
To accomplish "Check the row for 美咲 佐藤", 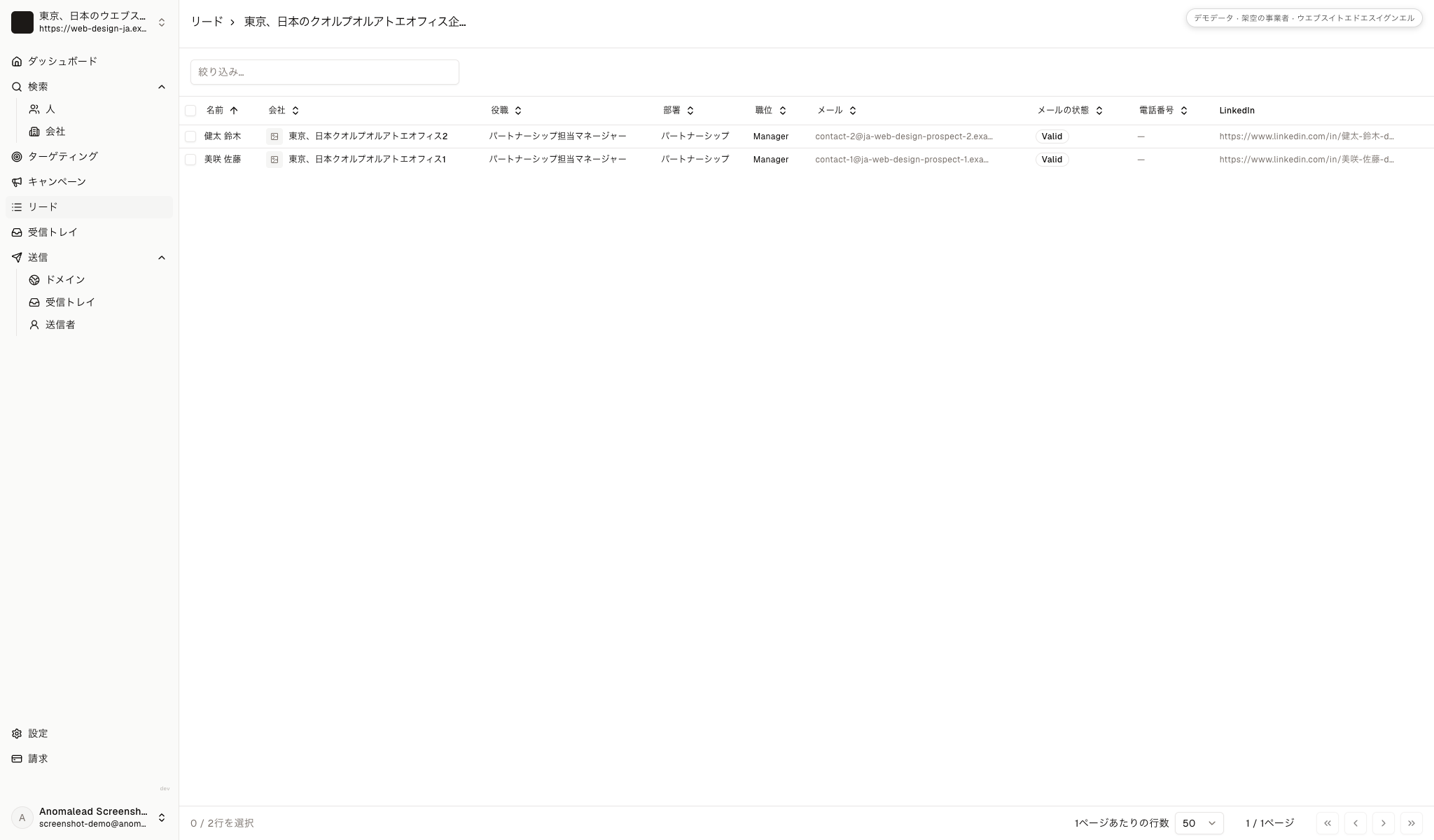I will [x=190, y=160].
